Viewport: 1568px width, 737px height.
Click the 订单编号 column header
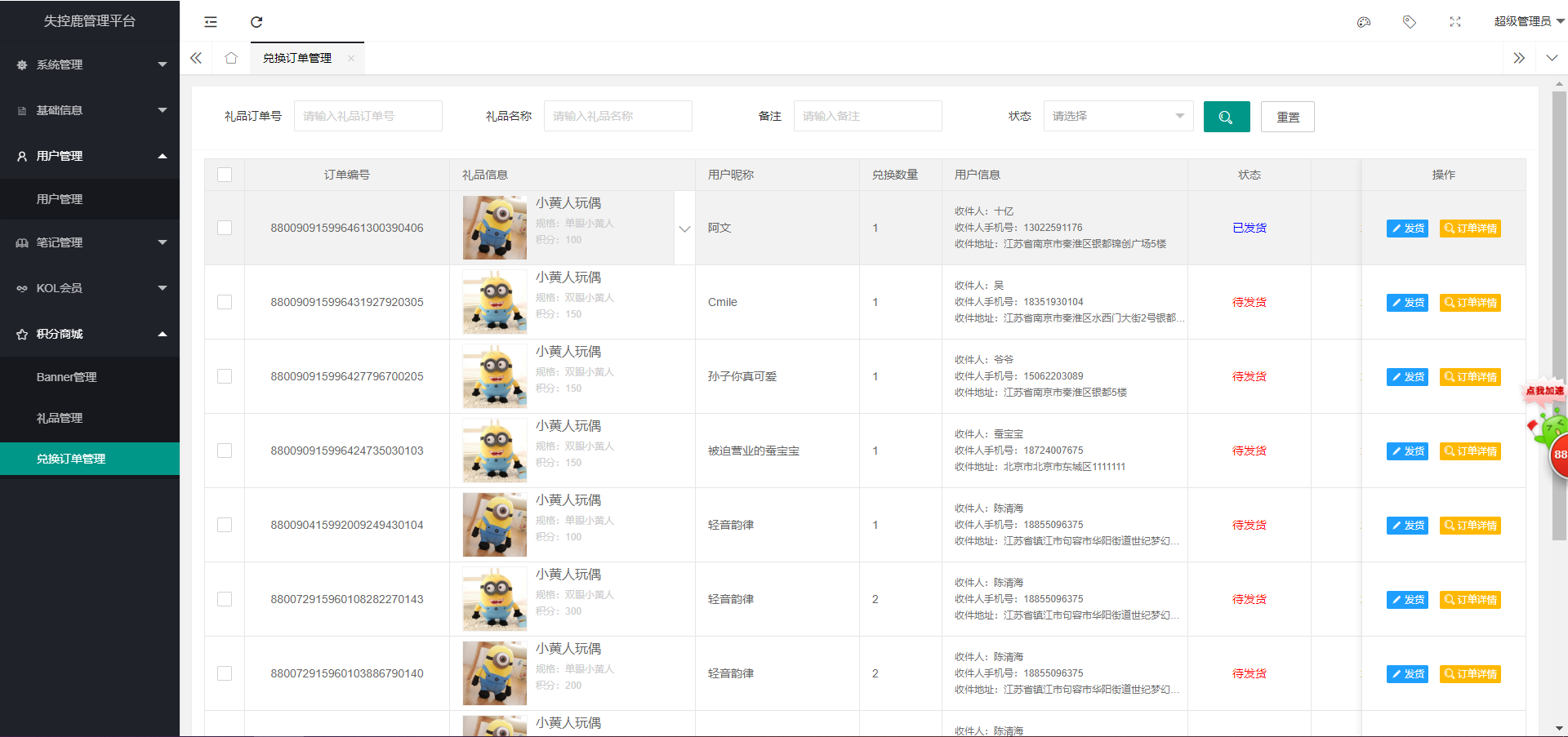pos(347,175)
